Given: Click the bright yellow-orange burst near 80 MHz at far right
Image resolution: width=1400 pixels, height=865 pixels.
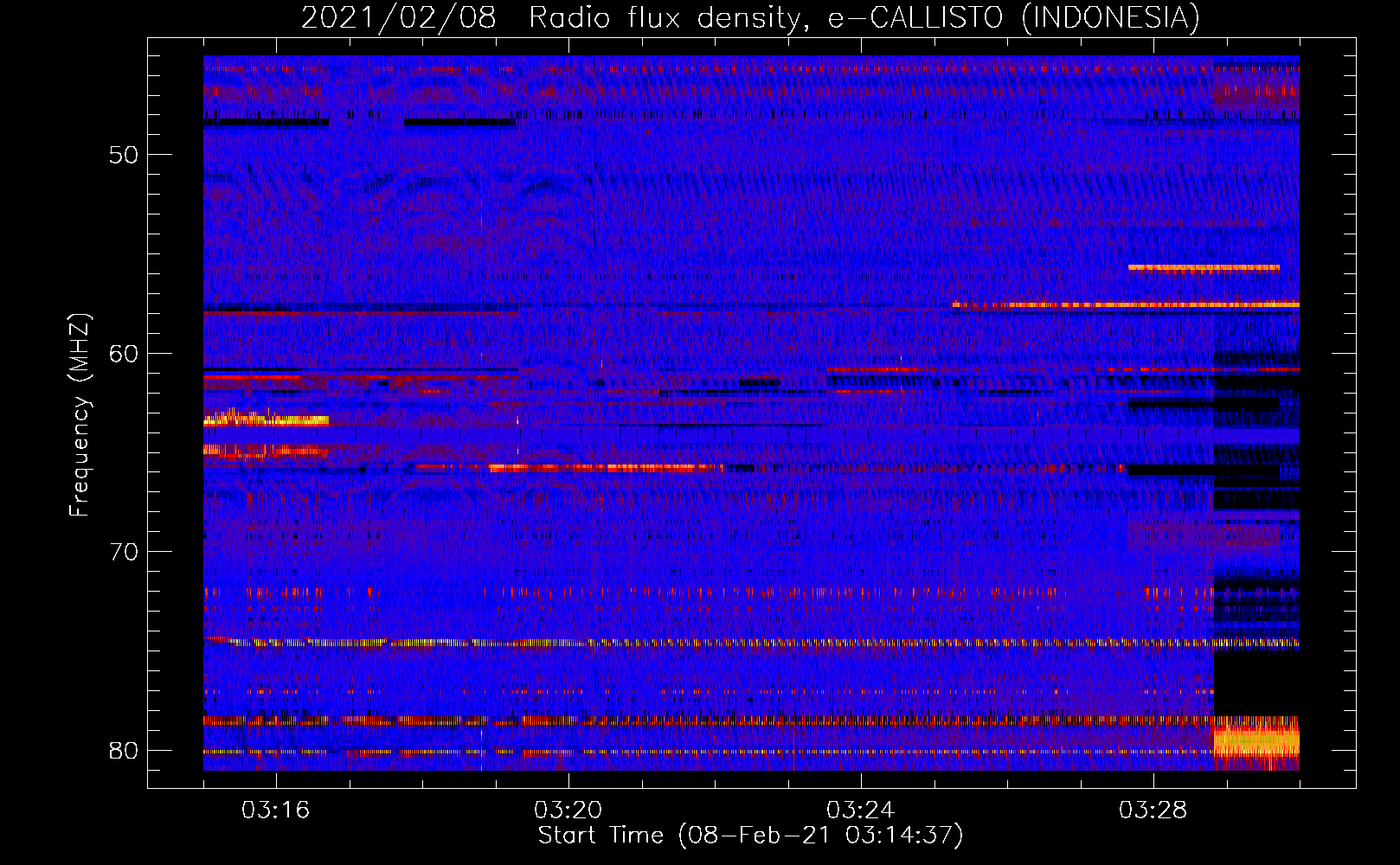Looking at the screenshot, I should [x=1256, y=742].
